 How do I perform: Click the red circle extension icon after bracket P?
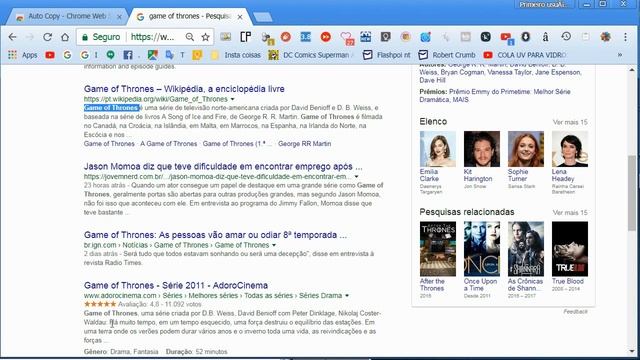[x=286, y=37]
